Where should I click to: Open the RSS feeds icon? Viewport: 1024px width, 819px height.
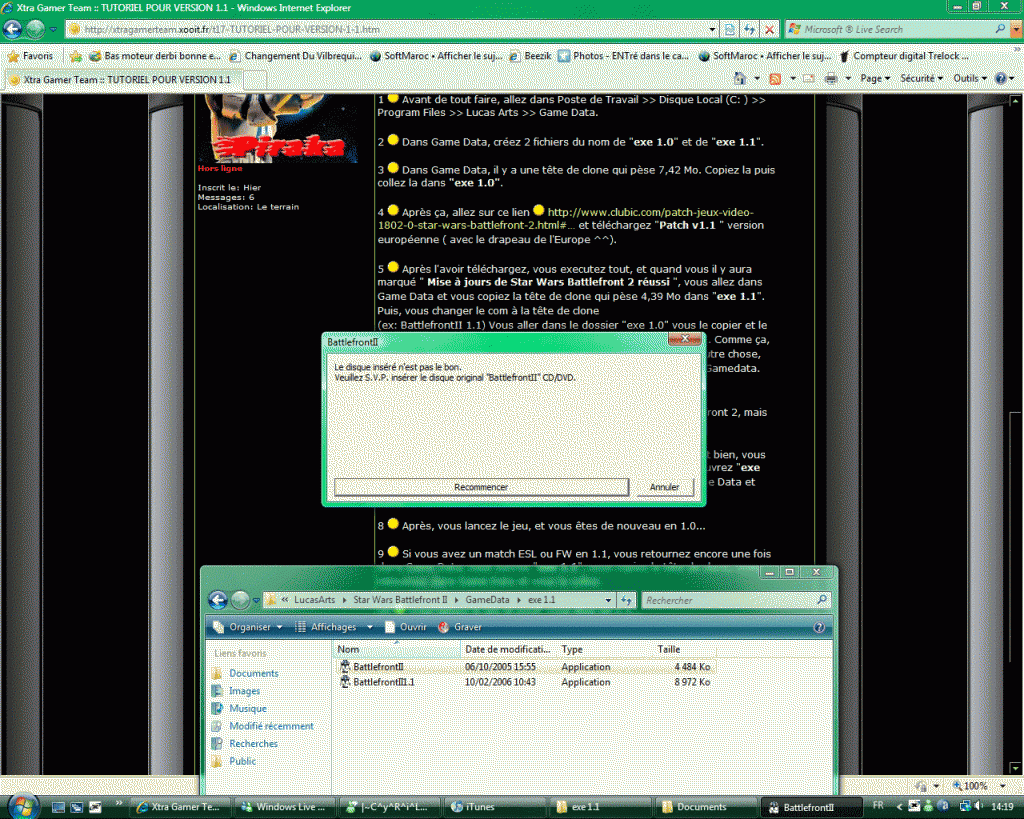(x=775, y=78)
